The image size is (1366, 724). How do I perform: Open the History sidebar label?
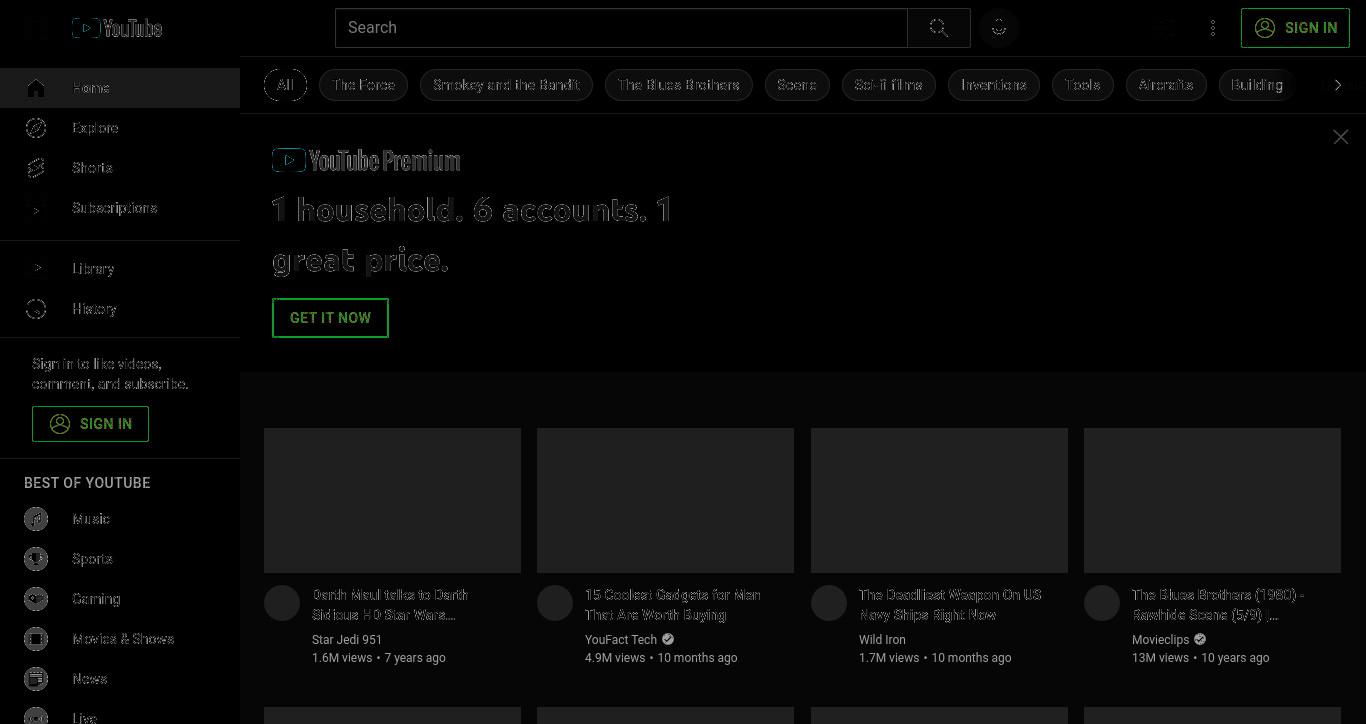tap(94, 309)
